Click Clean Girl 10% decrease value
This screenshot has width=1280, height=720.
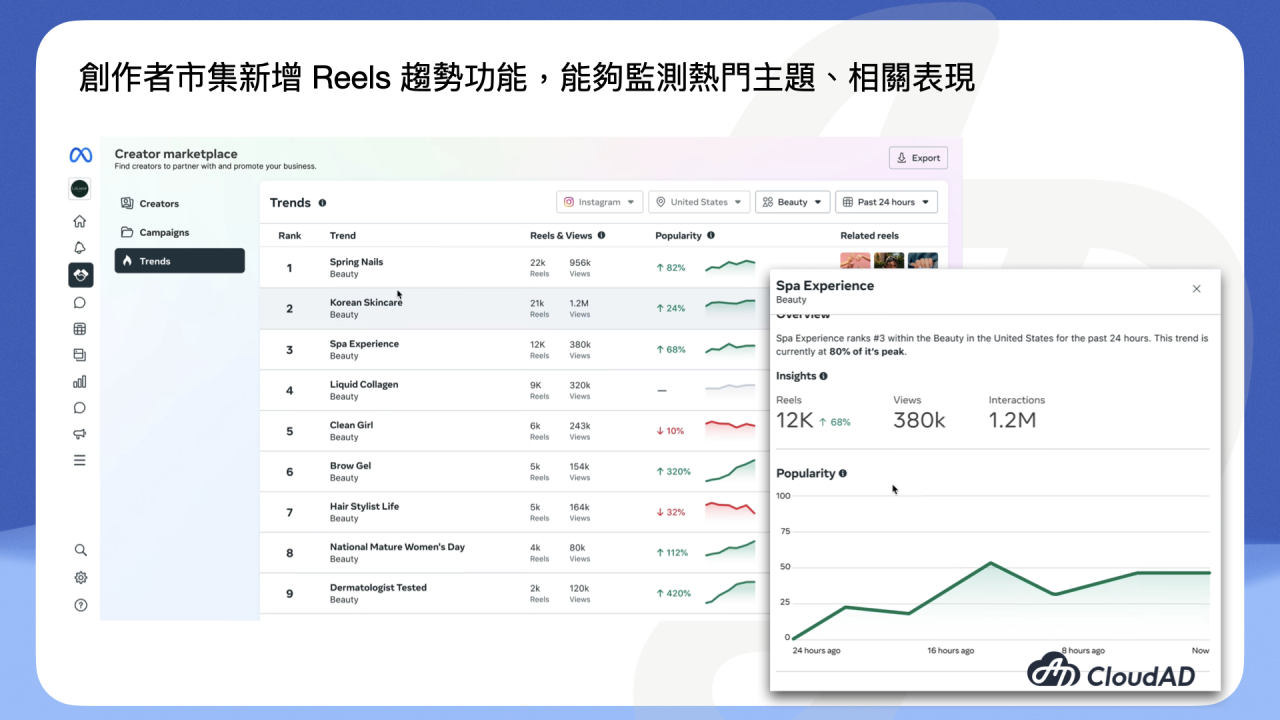click(670, 431)
